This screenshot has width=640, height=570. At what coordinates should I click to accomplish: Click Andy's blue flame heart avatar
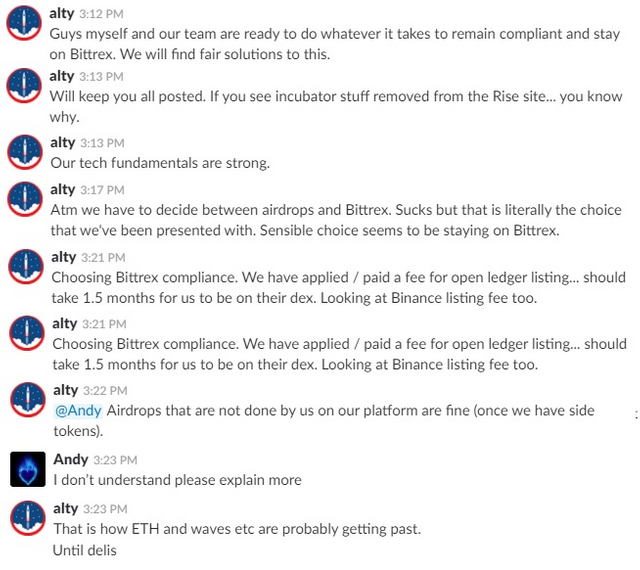pyautogui.click(x=28, y=469)
